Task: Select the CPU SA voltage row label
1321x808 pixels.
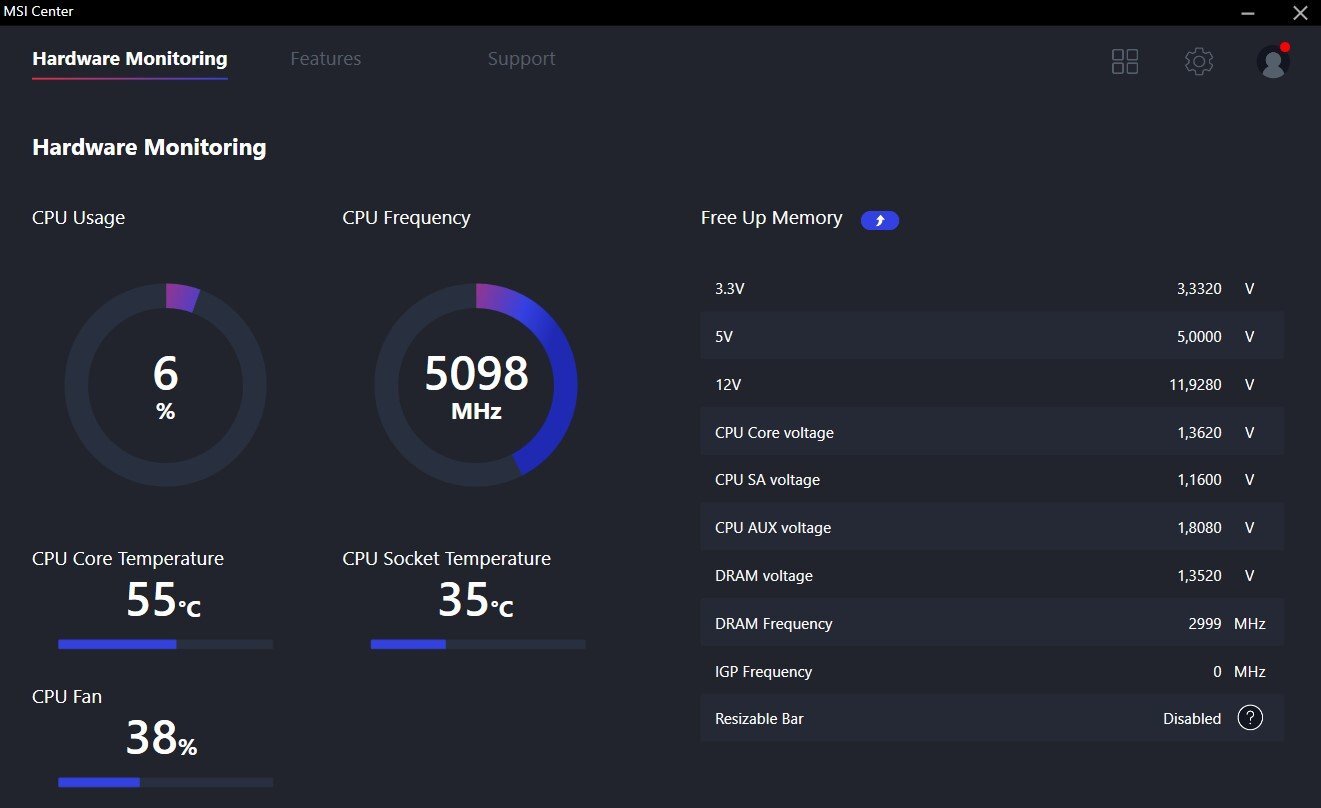Action: click(767, 480)
